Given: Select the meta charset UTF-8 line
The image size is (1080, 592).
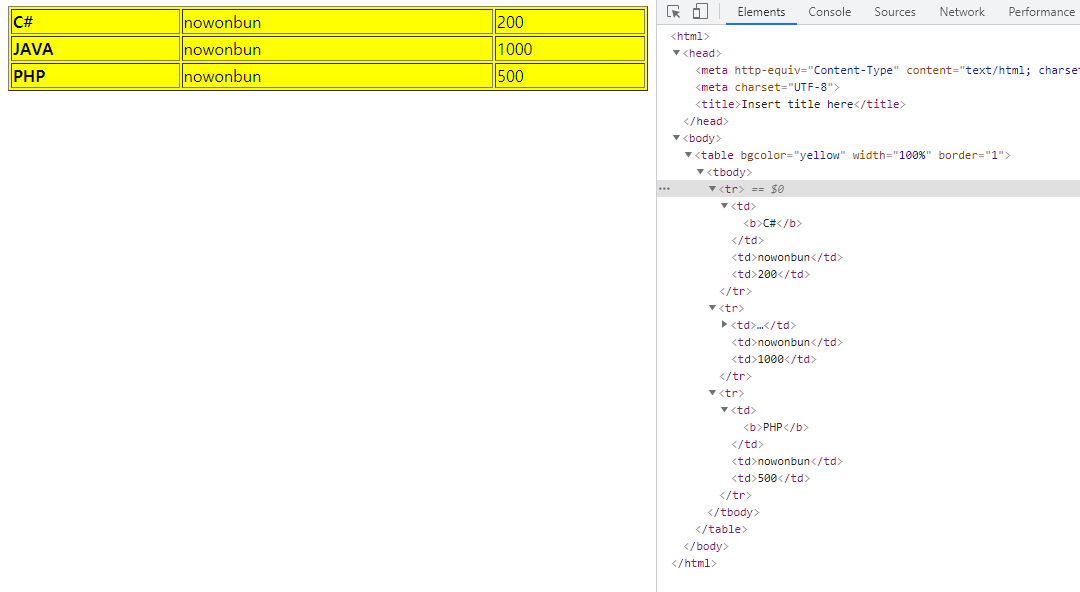Looking at the screenshot, I should (767, 87).
